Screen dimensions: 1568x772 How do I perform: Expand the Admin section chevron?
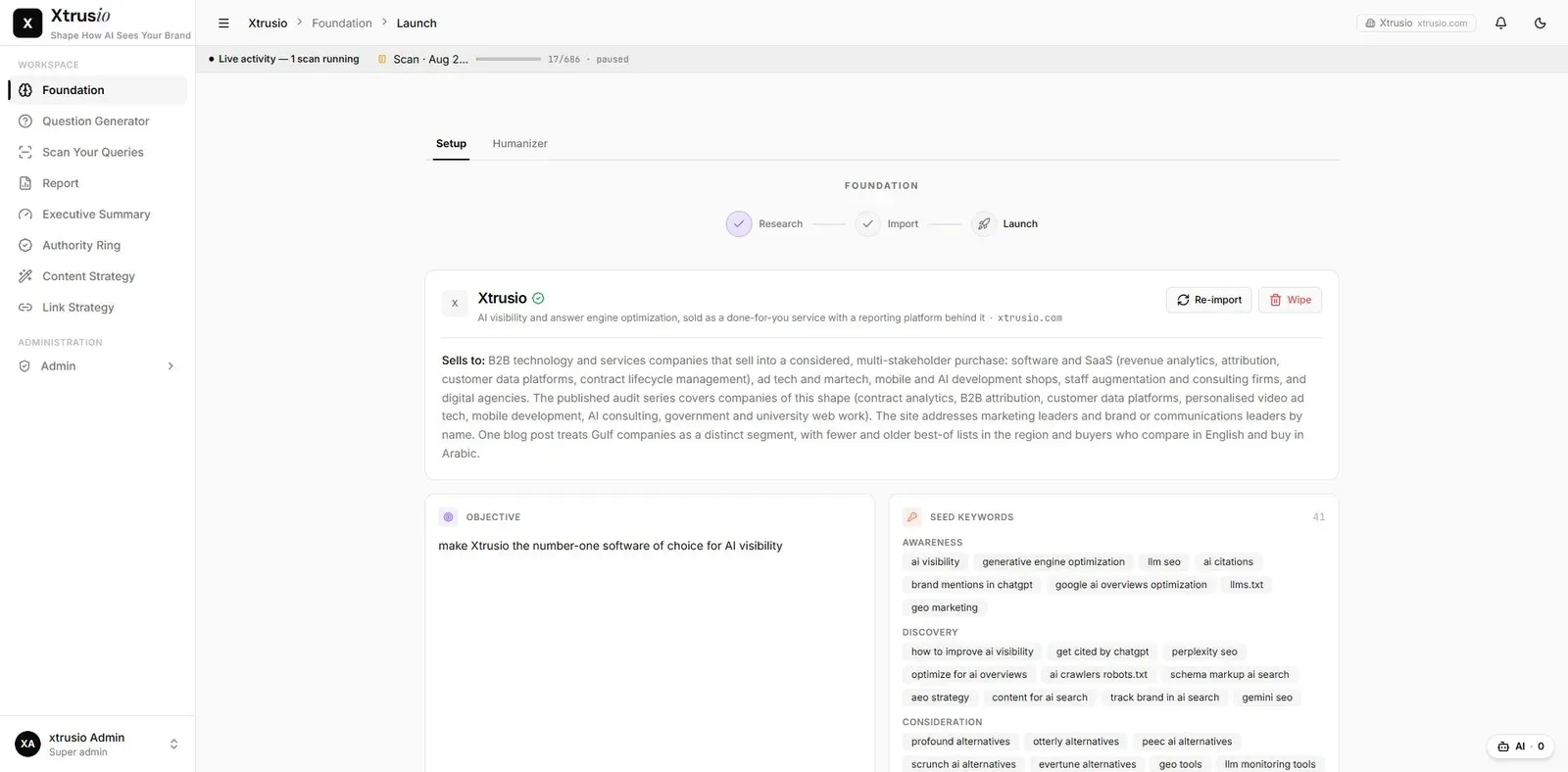click(x=171, y=366)
